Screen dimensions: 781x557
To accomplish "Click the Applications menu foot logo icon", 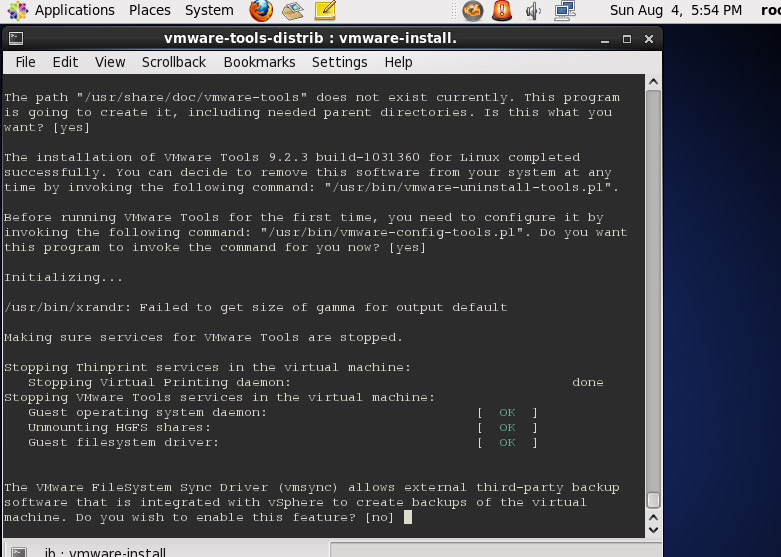I will click(x=17, y=10).
